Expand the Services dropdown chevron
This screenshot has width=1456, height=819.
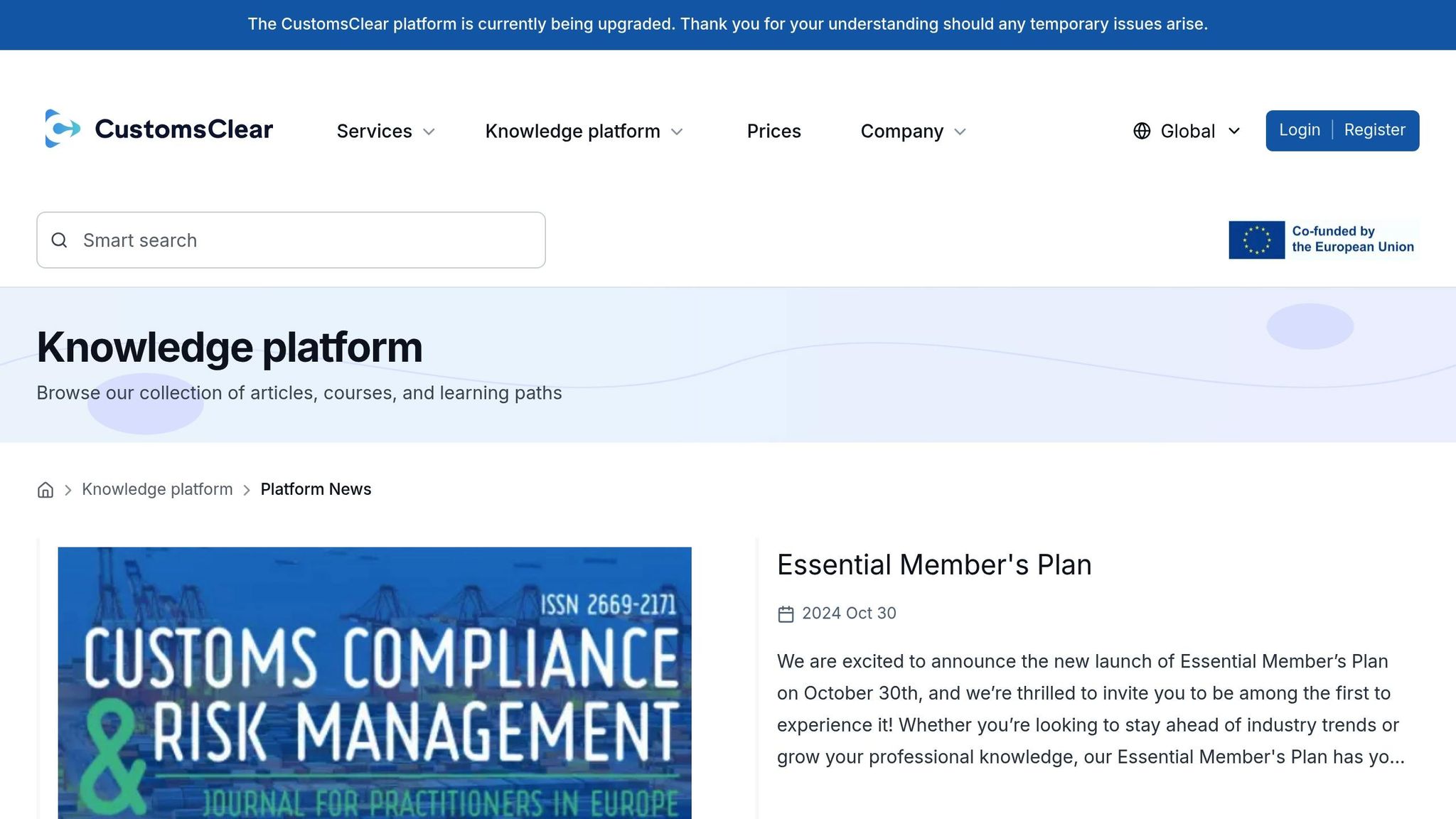pyautogui.click(x=429, y=132)
